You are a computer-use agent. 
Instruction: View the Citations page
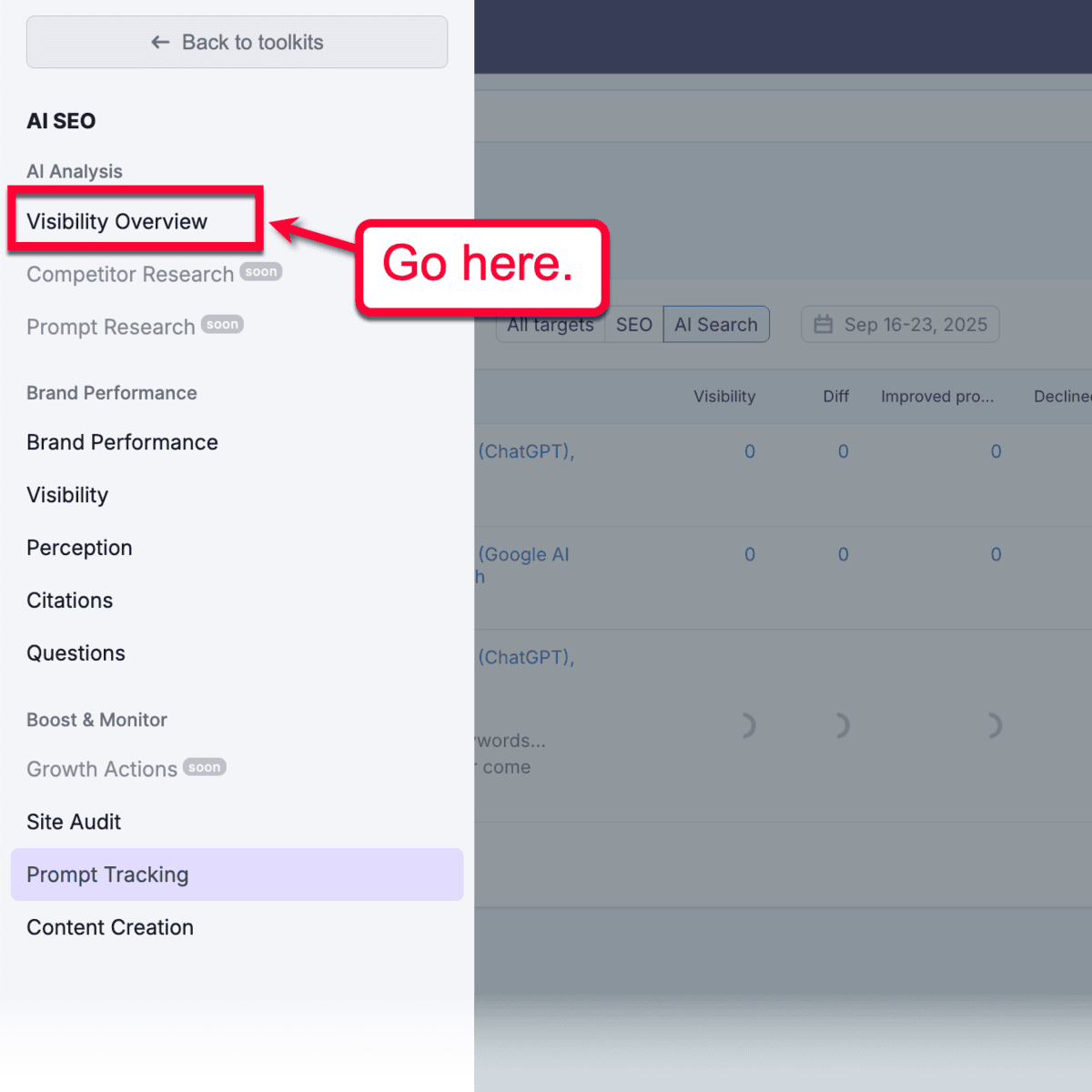(x=70, y=600)
